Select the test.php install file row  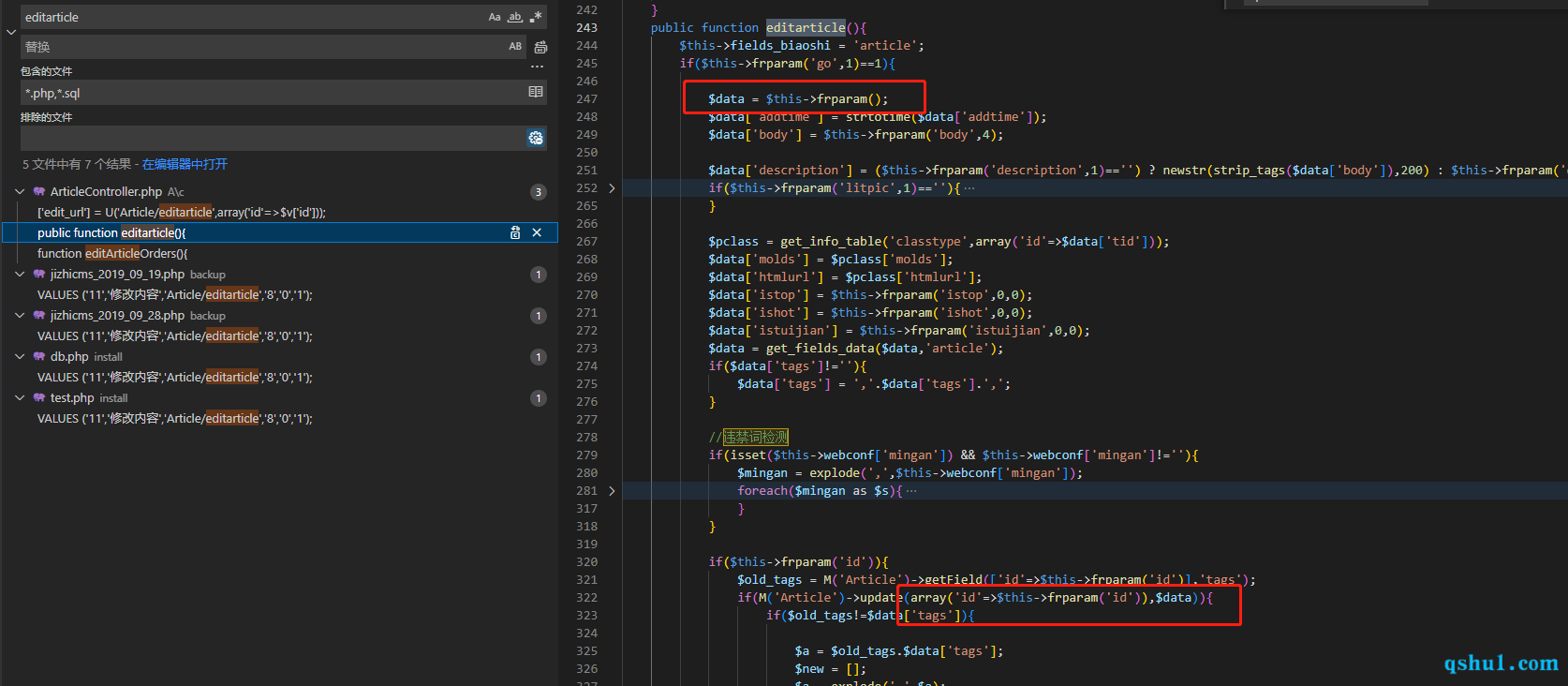click(x=280, y=397)
